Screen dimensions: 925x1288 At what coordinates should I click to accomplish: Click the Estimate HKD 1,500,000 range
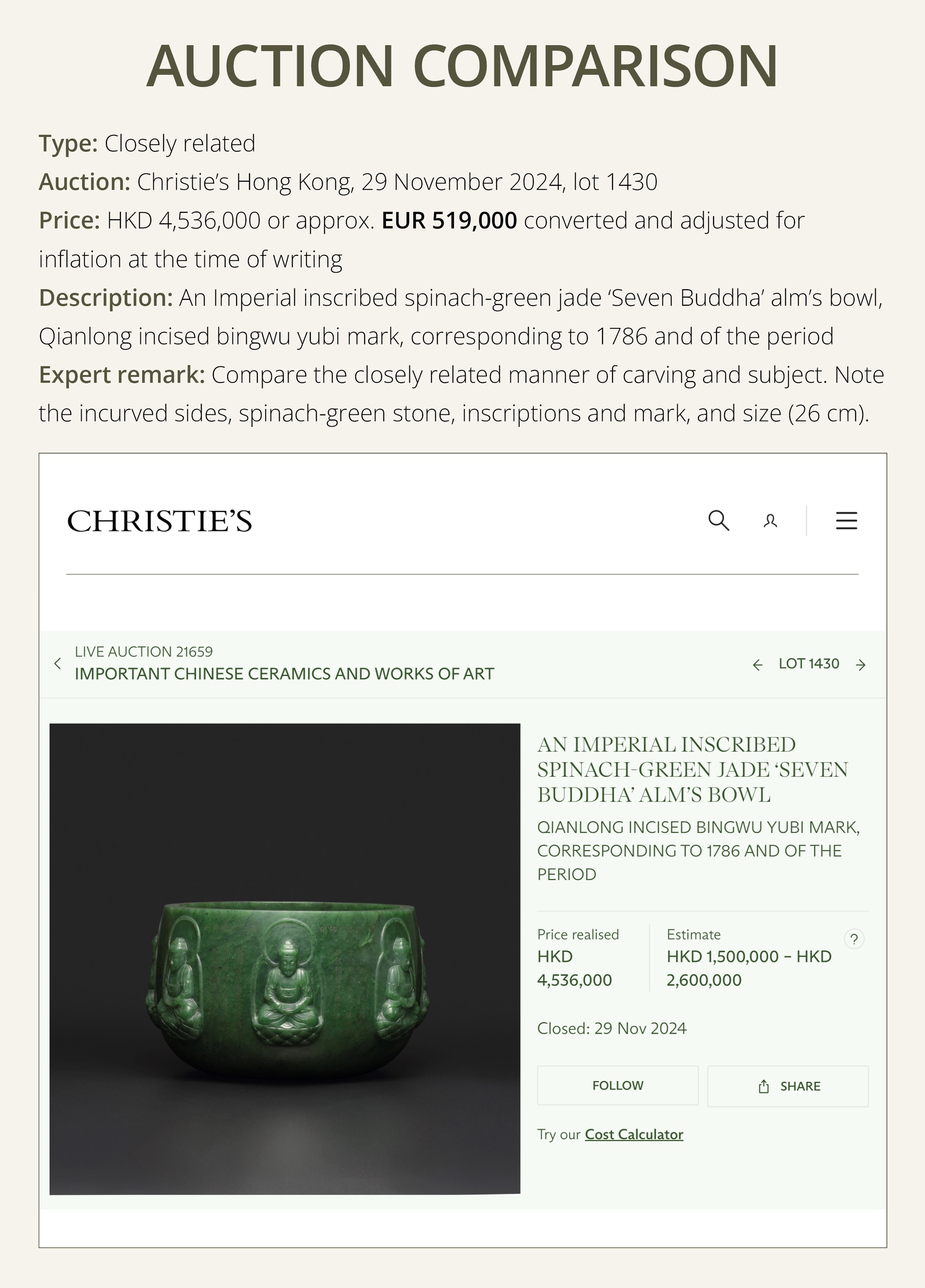pyautogui.click(x=749, y=968)
